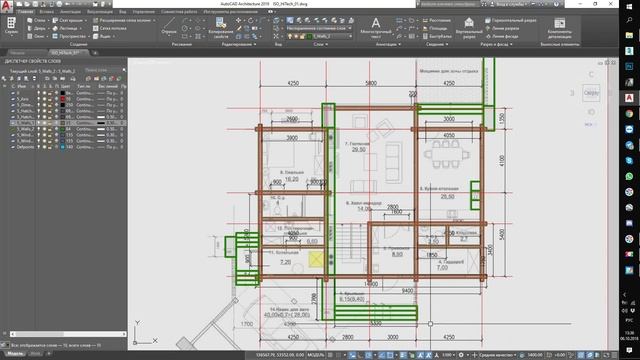The width and height of the screenshot is (640, 360).
Task: Select the Лестница (stair) tool
Action: pos(65,28)
